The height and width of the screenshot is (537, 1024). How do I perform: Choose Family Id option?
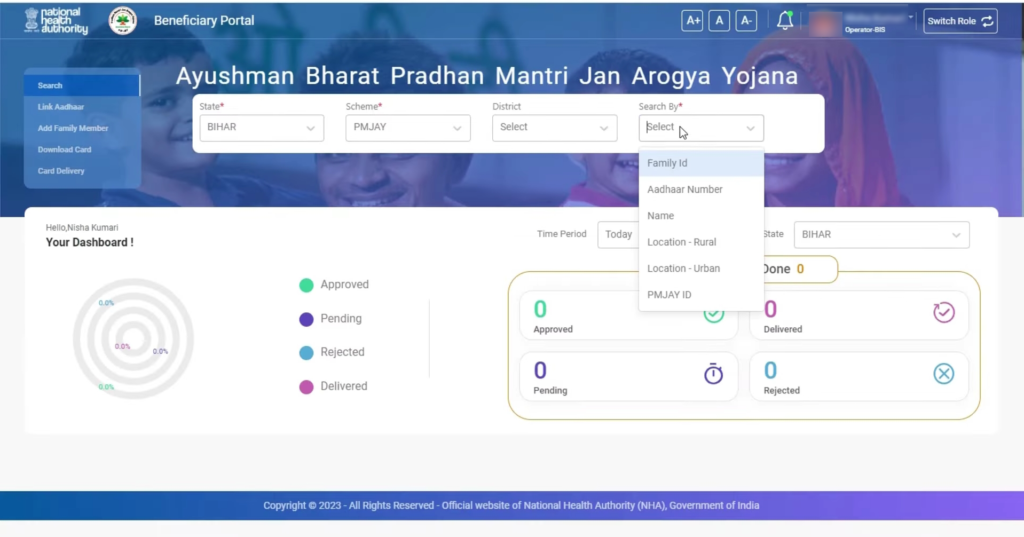701,163
